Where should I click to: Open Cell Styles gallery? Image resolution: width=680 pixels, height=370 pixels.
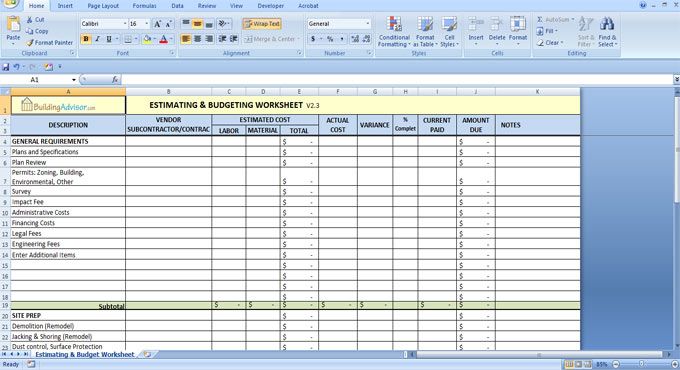click(x=449, y=32)
